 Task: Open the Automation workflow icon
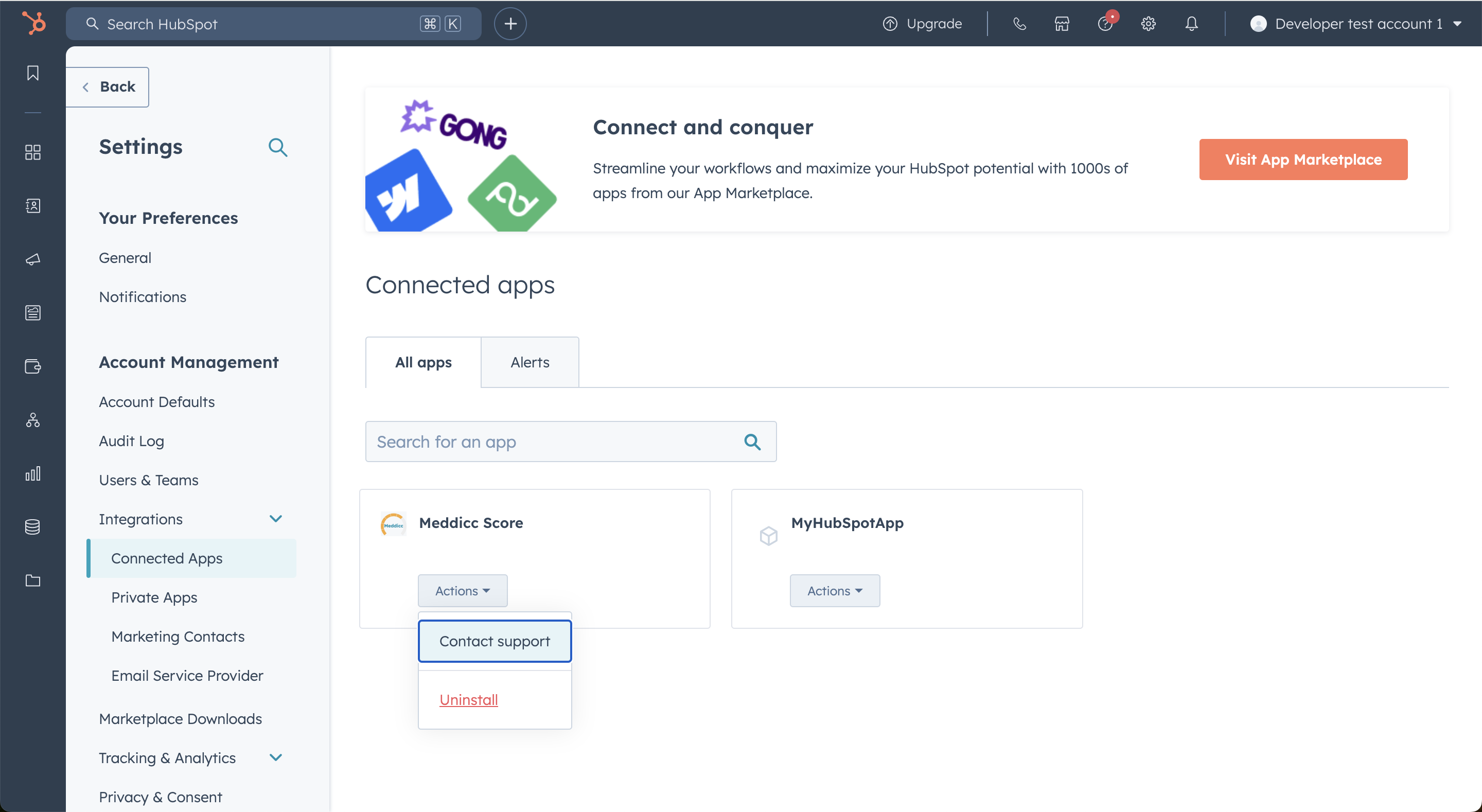(x=33, y=419)
